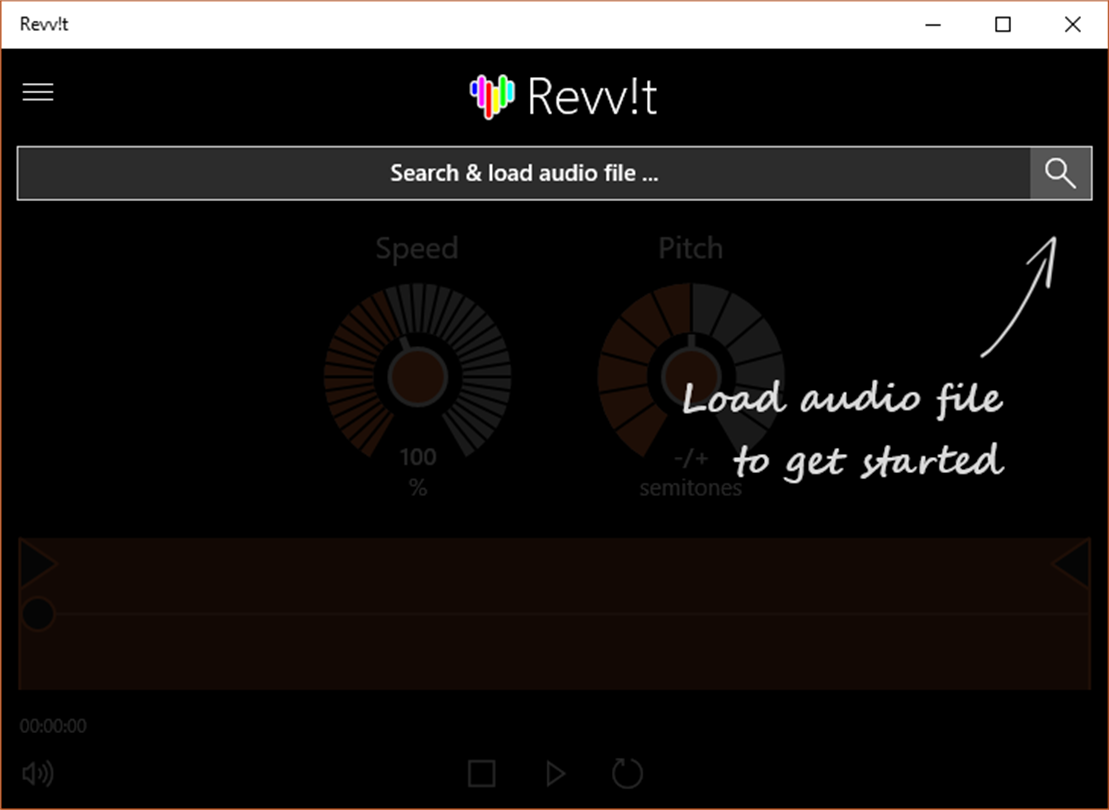Minimize the Revv!t window

tap(934, 25)
